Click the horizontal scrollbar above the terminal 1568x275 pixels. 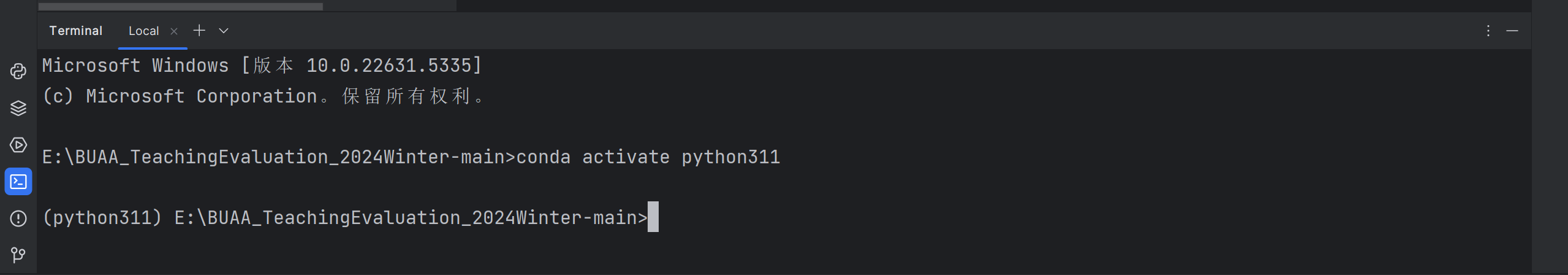pos(180,6)
